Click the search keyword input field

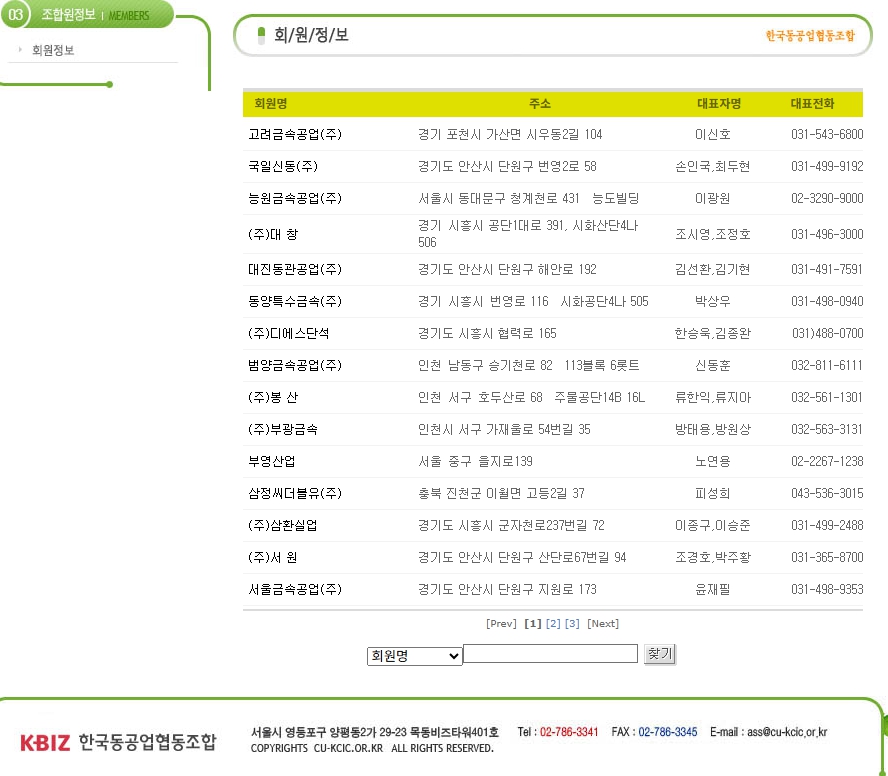[x=550, y=654]
